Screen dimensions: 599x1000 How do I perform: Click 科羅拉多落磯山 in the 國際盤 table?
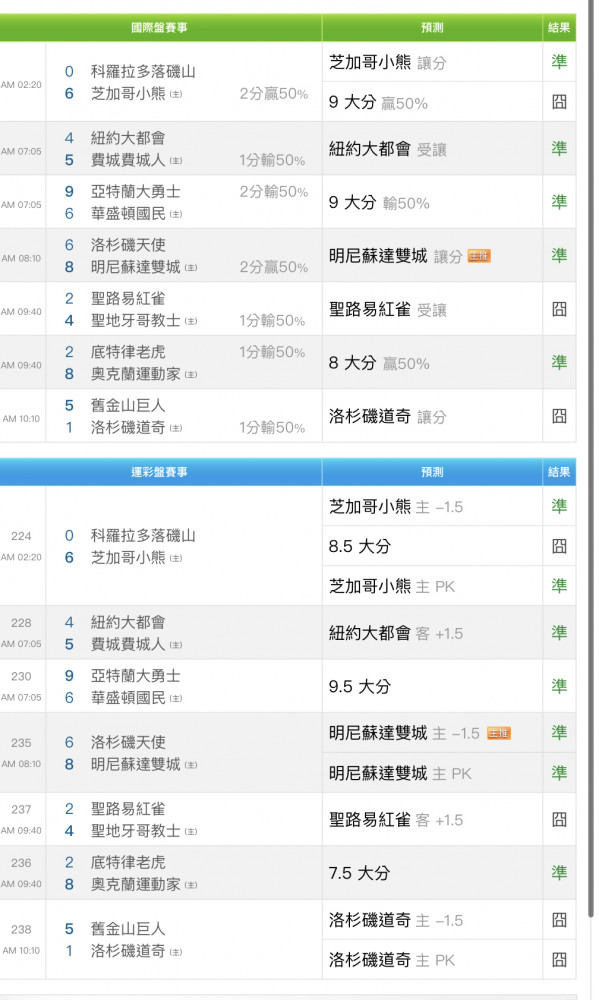tap(143, 71)
